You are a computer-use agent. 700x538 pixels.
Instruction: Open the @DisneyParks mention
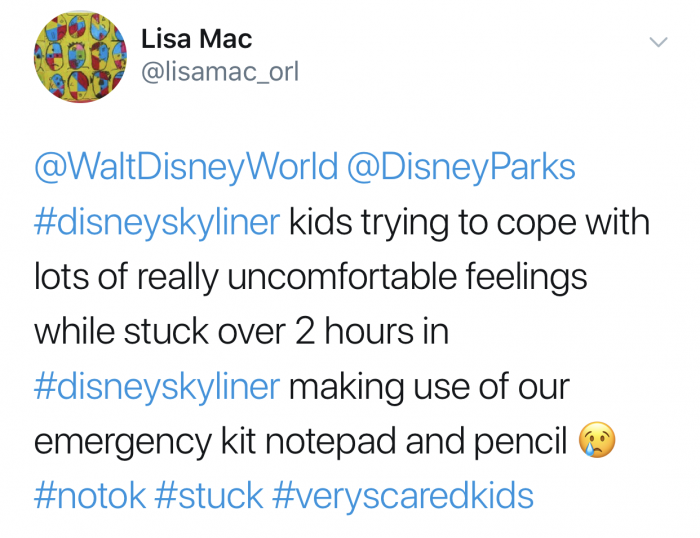(461, 167)
